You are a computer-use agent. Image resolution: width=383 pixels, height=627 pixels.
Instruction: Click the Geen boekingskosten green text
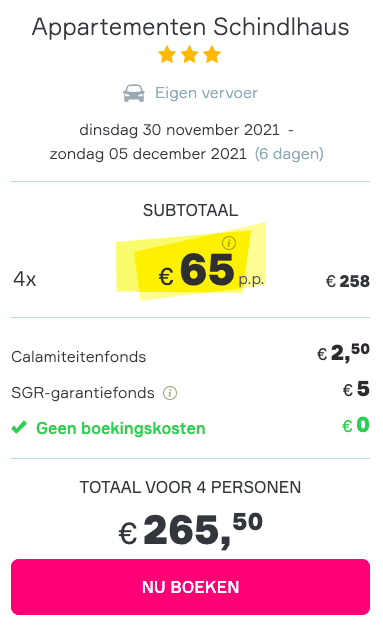pos(121,428)
